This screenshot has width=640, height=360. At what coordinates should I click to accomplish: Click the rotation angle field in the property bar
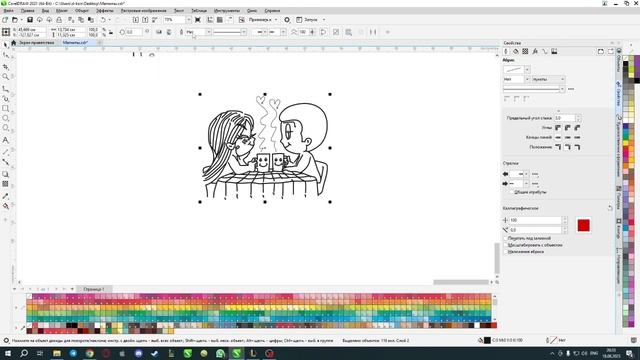[133, 32]
